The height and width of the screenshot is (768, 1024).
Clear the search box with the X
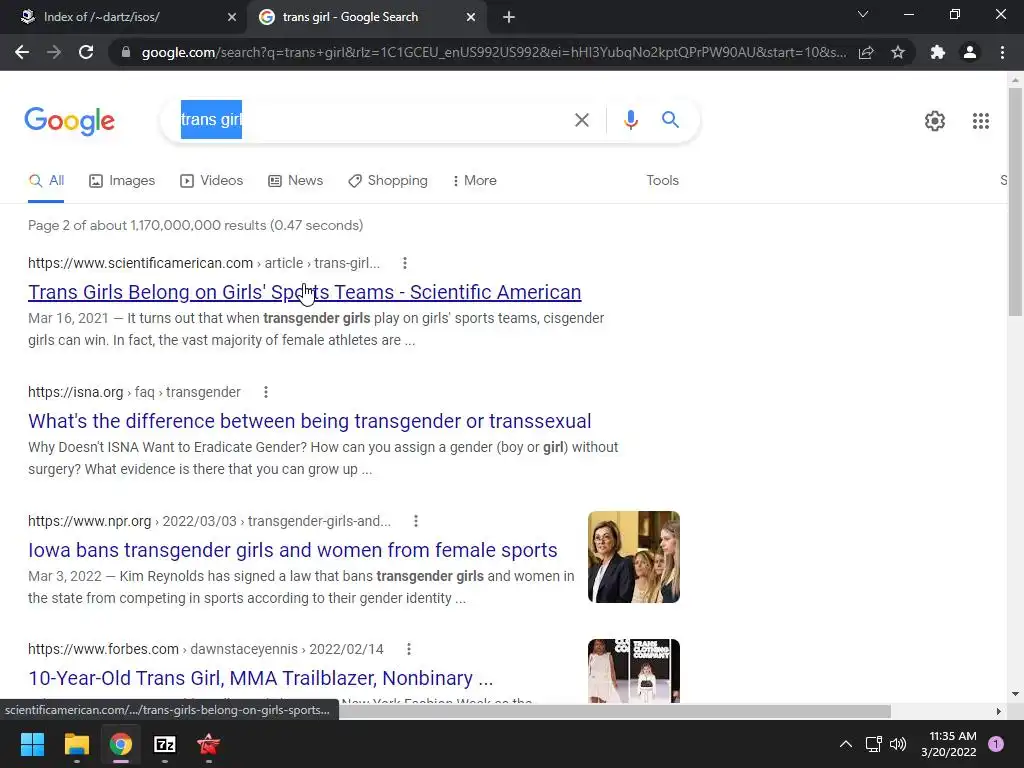[x=581, y=120]
